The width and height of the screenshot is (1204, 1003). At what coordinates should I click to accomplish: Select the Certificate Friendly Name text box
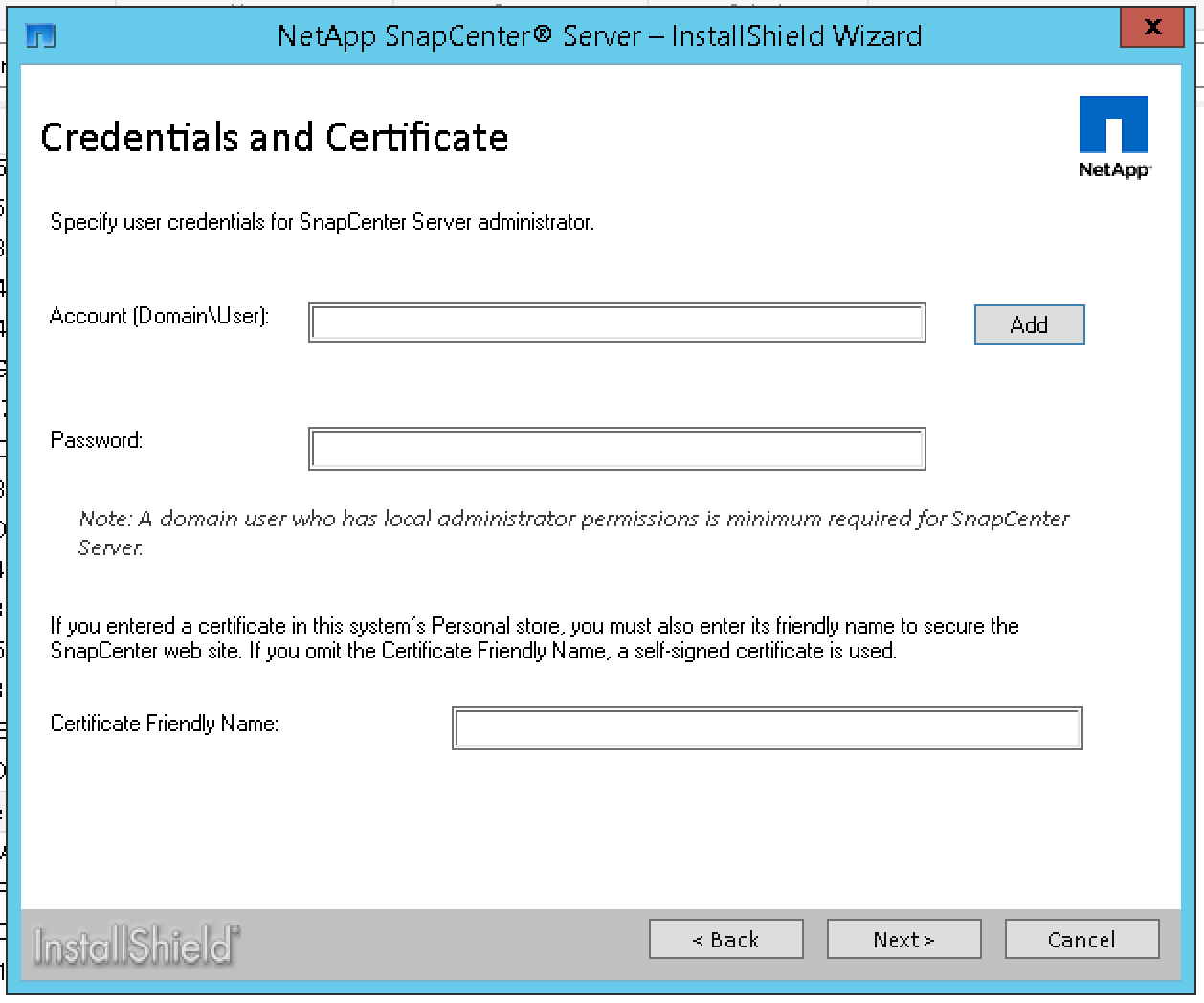coord(767,728)
